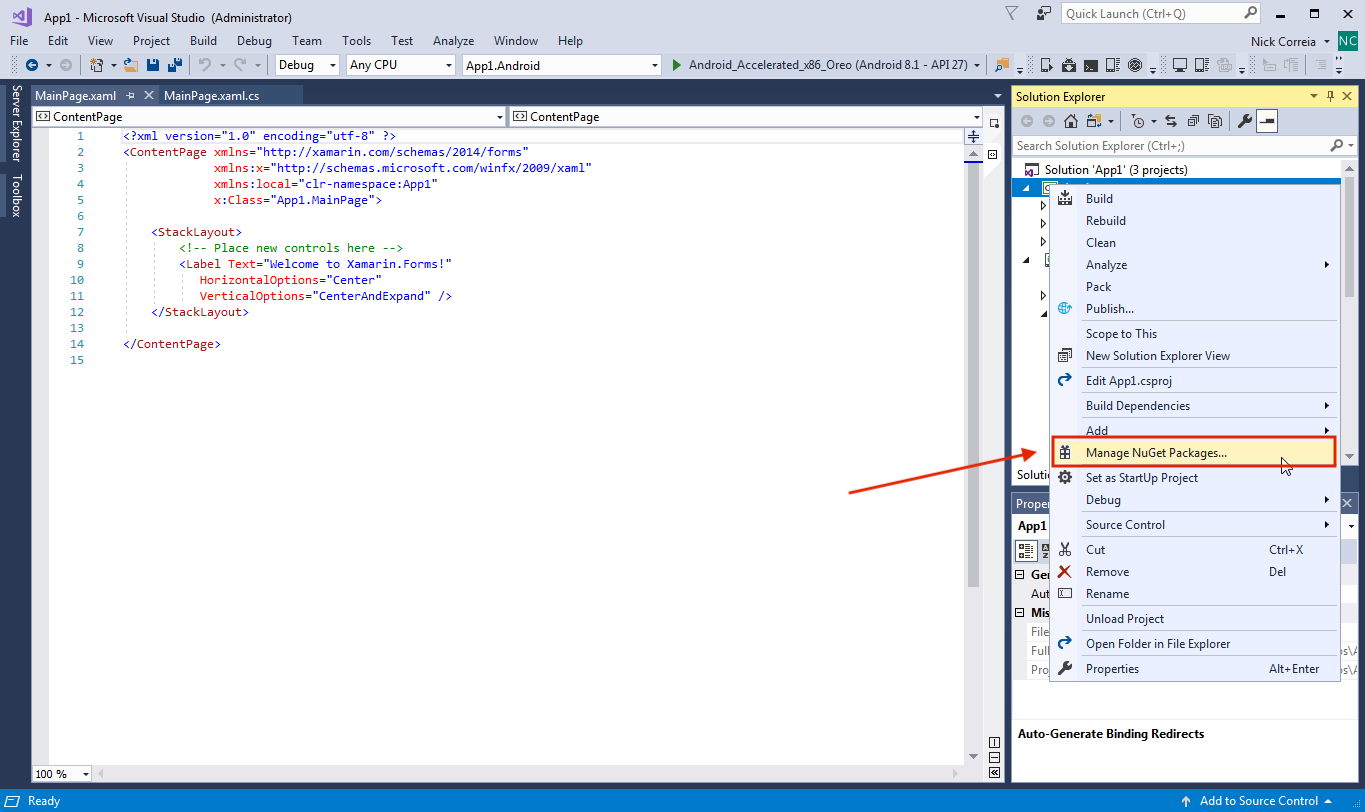The height and width of the screenshot is (812, 1365).
Task: Open the Android SDK Manager toolbar icon
Action: 1069,65
